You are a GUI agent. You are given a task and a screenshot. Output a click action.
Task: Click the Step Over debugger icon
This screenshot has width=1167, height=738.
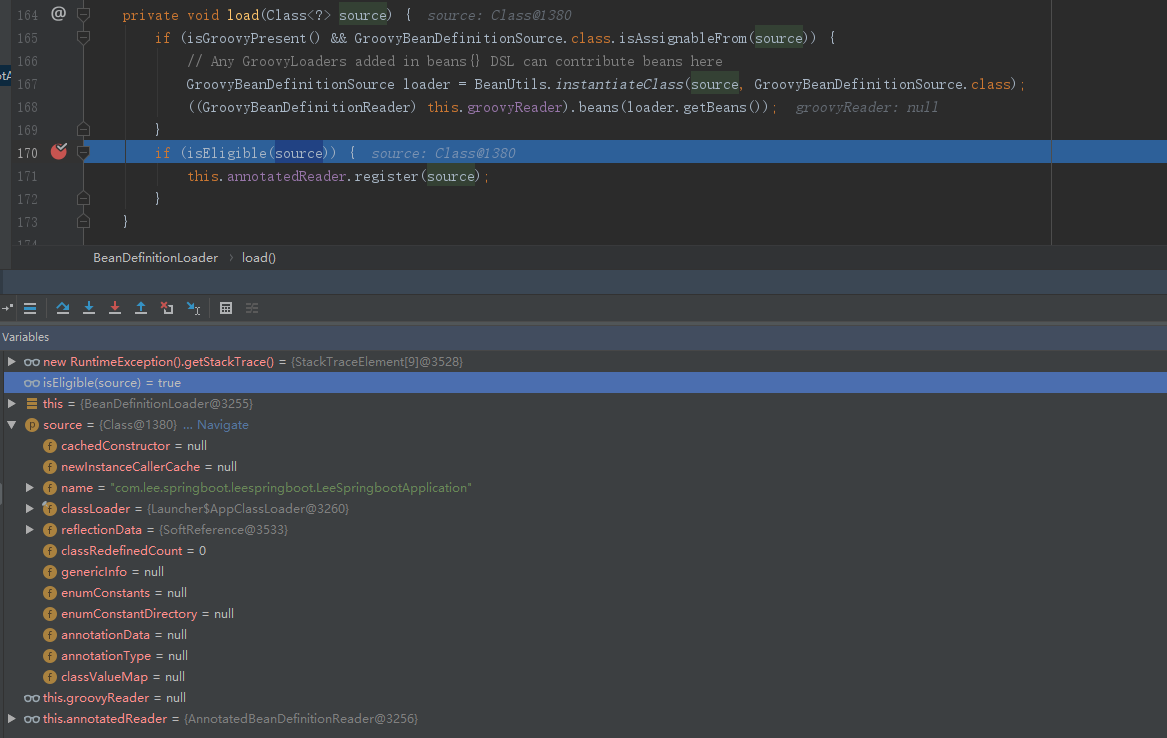(x=63, y=308)
